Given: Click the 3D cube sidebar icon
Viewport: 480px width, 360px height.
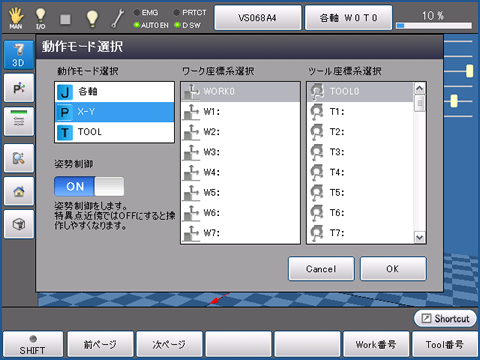Looking at the screenshot, I should [19, 224].
